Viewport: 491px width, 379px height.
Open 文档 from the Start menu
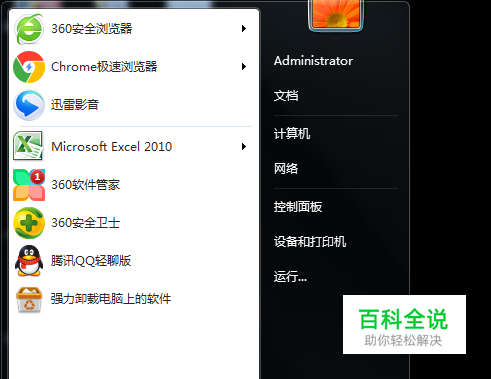click(286, 96)
